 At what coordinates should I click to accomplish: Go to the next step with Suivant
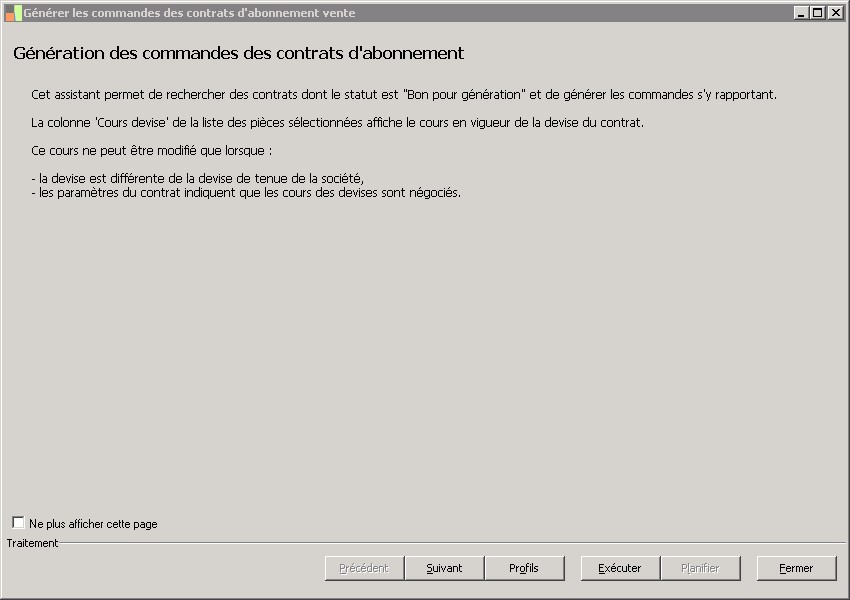coord(444,568)
